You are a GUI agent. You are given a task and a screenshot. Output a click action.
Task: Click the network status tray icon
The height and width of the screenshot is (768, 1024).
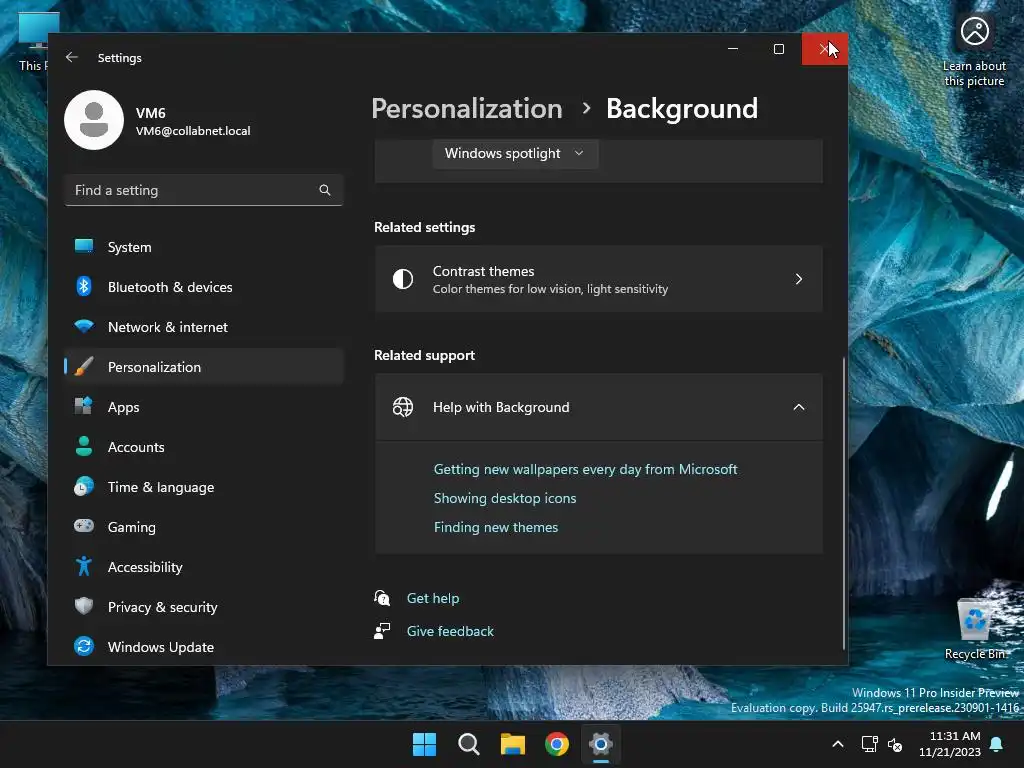[869, 744]
